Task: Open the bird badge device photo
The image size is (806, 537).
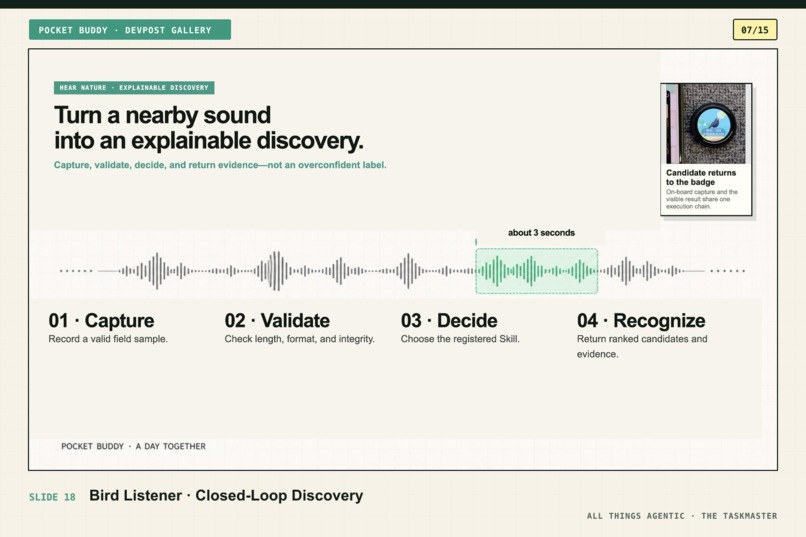Action: tap(706, 123)
